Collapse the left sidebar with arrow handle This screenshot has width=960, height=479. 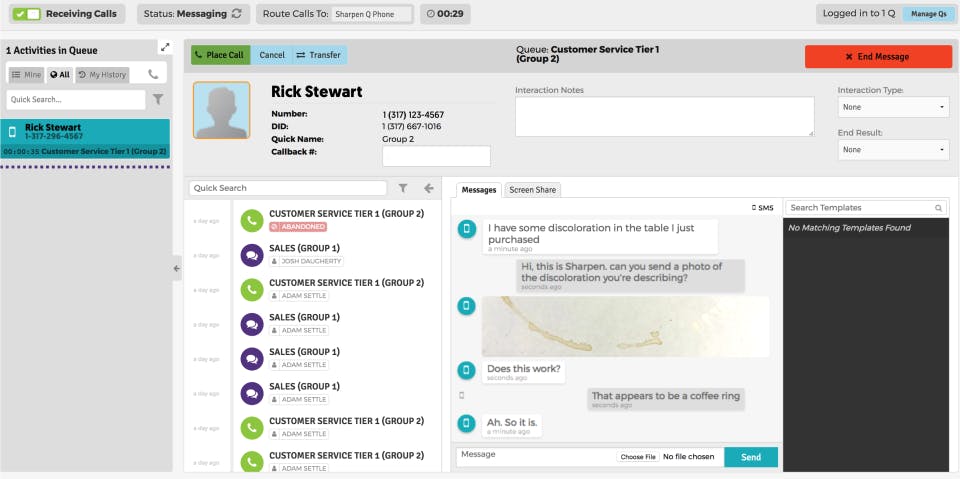[x=176, y=268]
